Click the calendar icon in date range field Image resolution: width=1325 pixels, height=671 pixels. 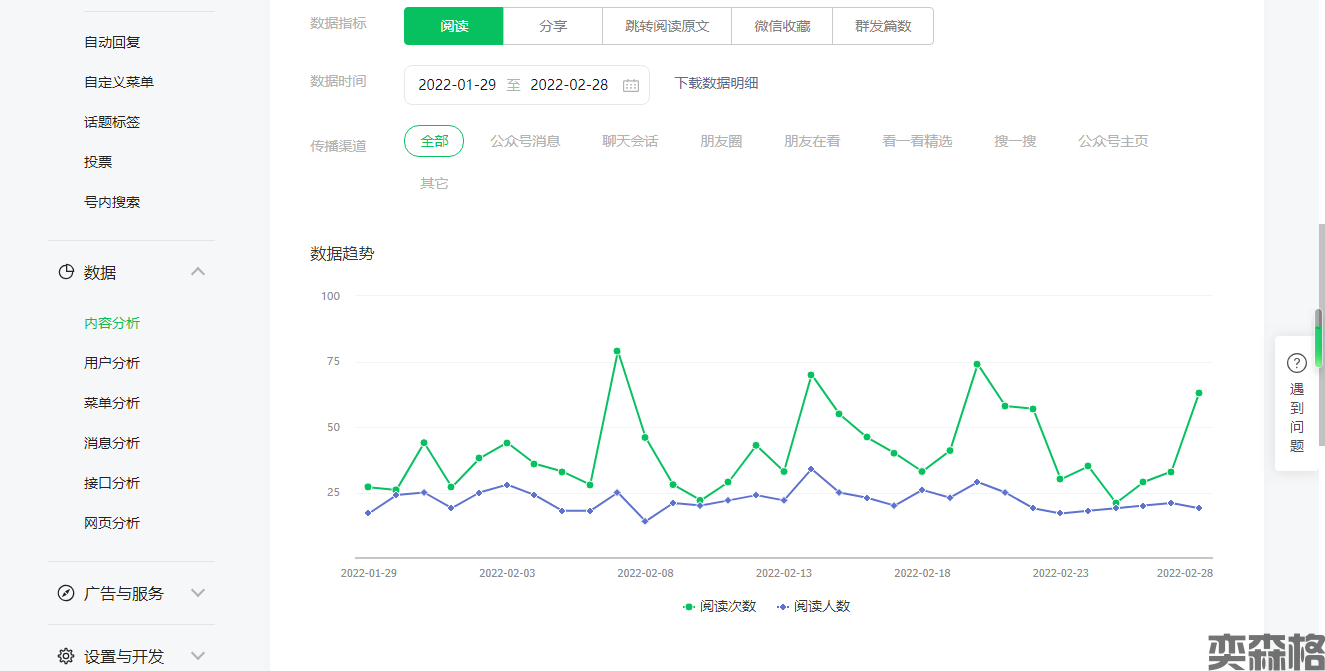tap(631, 85)
